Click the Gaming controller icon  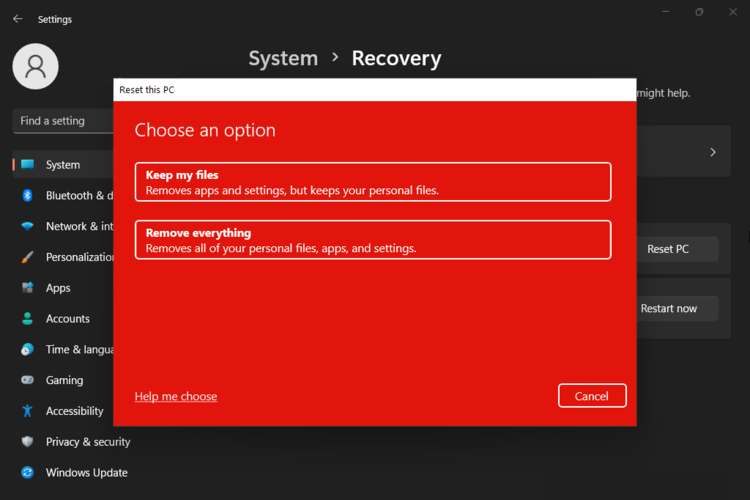click(x=27, y=380)
